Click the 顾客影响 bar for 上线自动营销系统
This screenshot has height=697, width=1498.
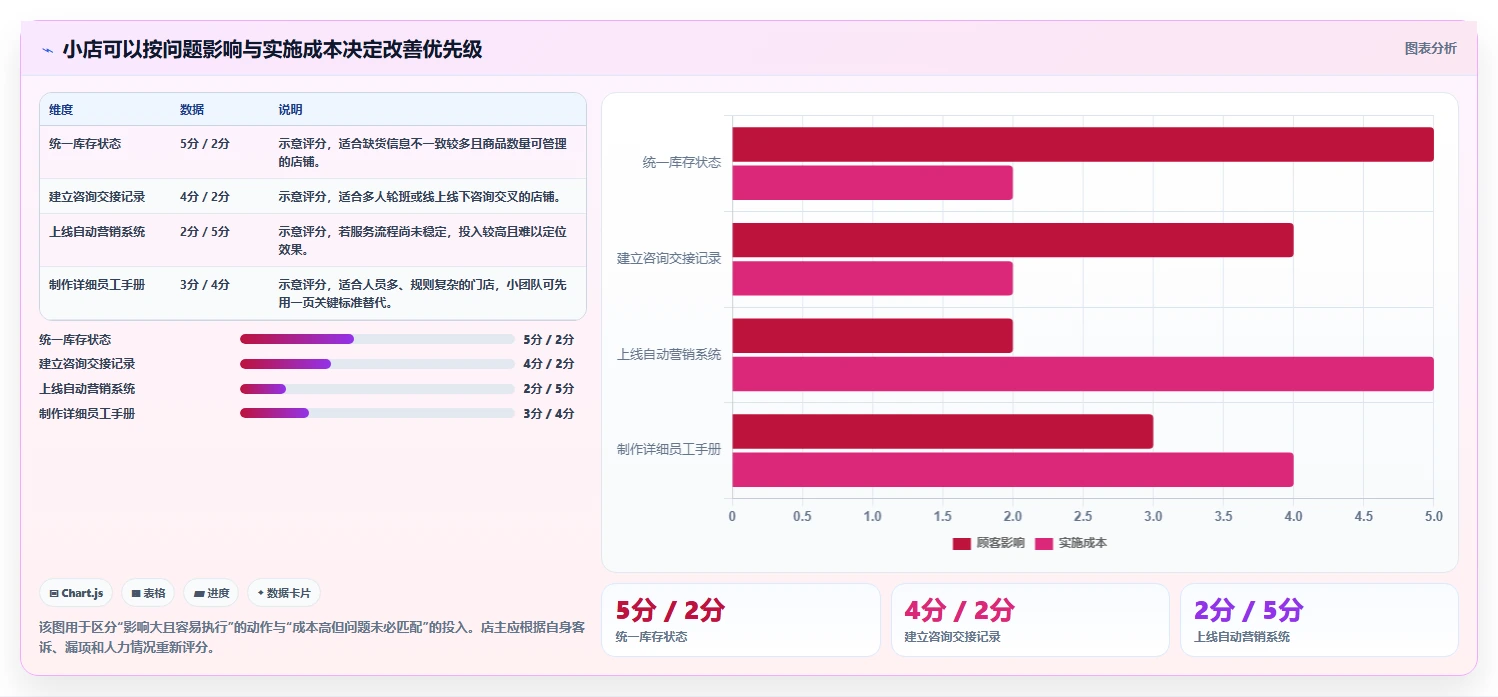pos(873,336)
